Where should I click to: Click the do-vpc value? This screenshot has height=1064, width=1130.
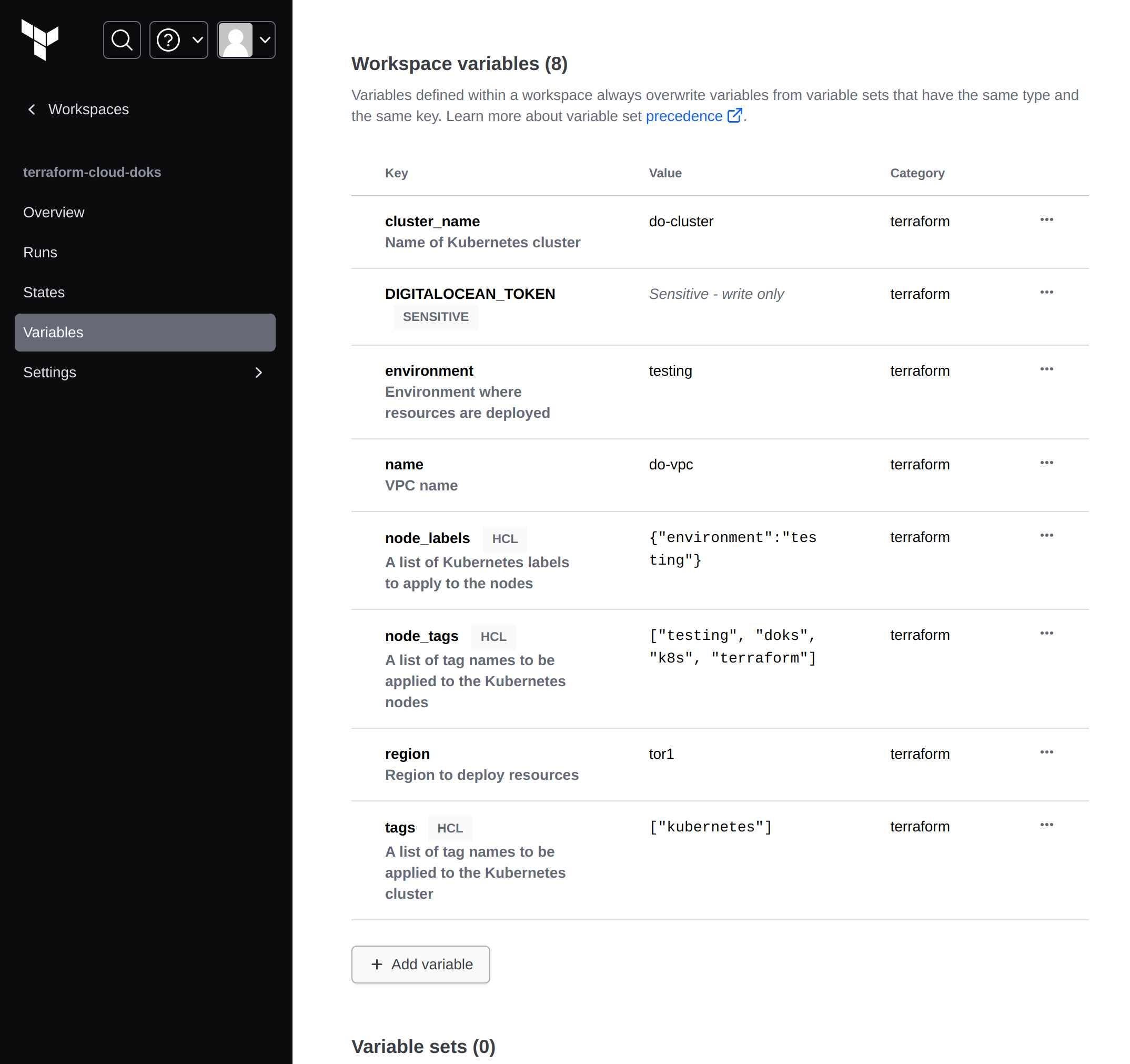tap(671, 465)
